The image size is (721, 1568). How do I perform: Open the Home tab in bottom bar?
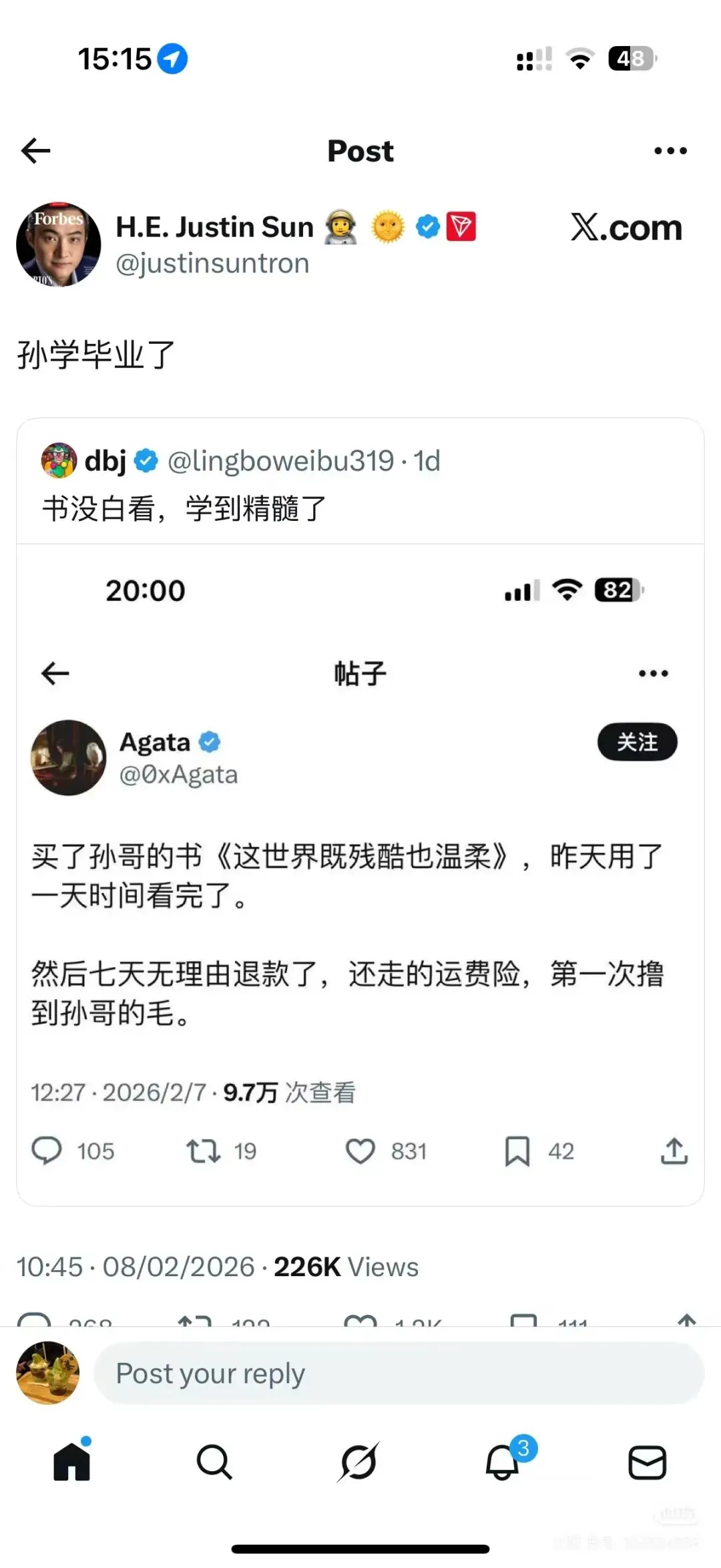coord(72,1461)
